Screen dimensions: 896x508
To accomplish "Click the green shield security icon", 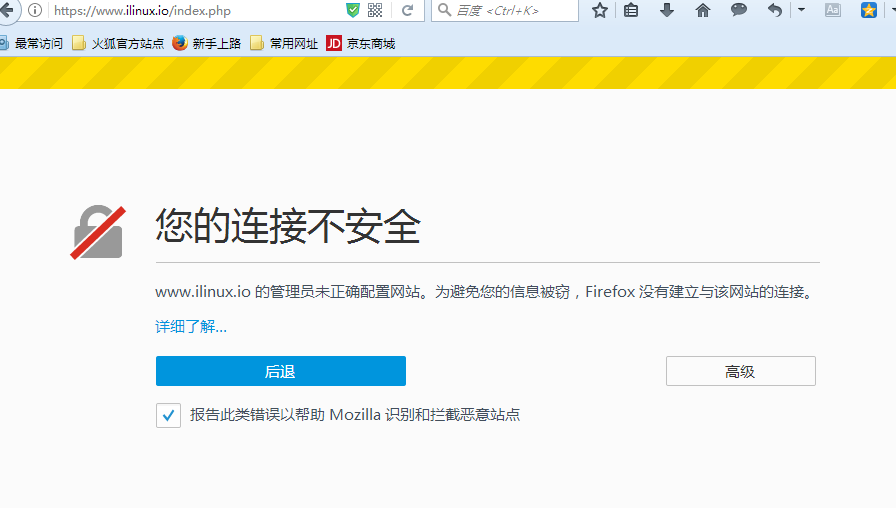I will coord(353,10).
